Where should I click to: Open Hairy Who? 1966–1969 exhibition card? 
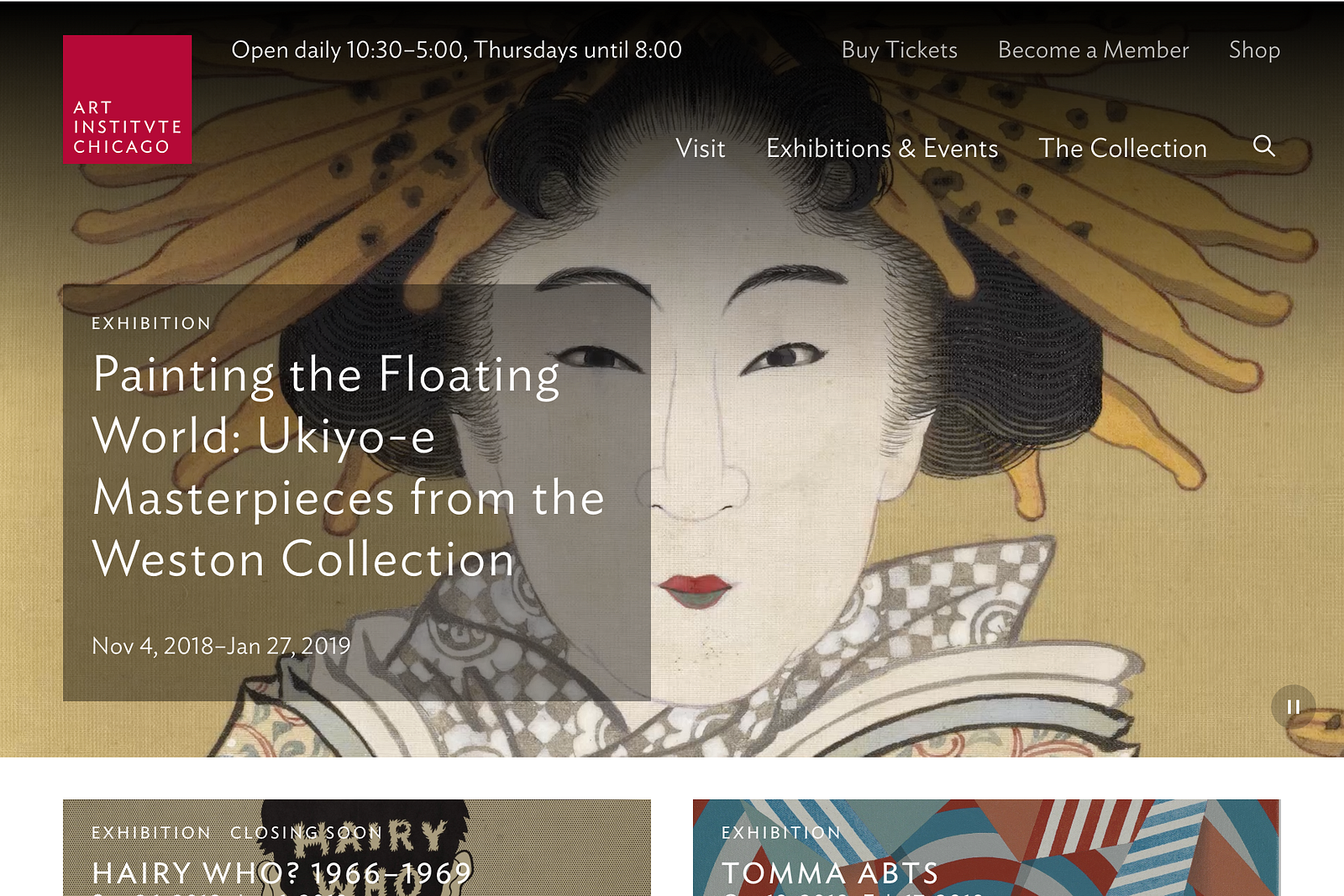tap(357, 847)
